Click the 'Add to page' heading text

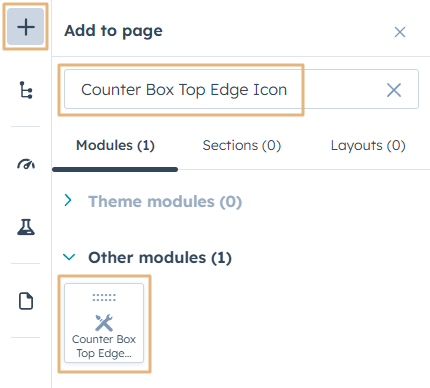coord(113,31)
